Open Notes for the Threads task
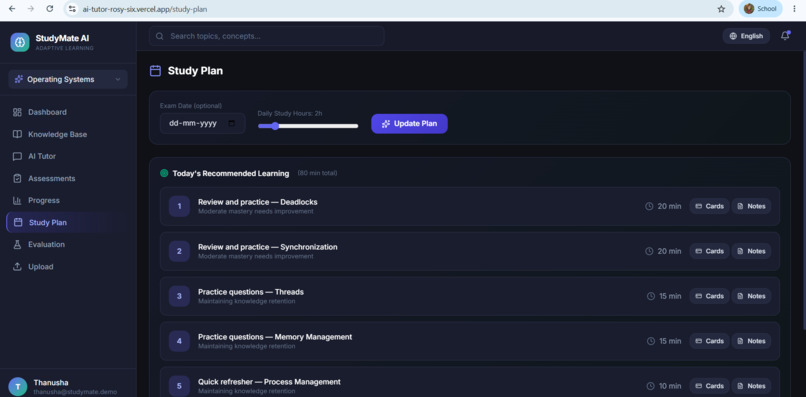This screenshot has width=806, height=397. (752, 296)
